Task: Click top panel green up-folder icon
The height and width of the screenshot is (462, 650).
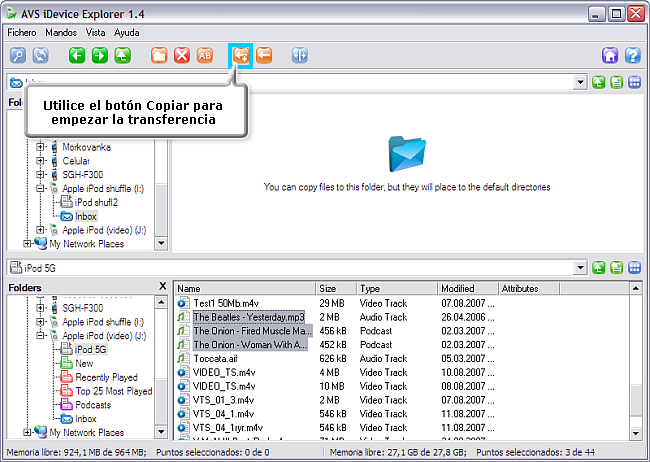Action: point(599,83)
